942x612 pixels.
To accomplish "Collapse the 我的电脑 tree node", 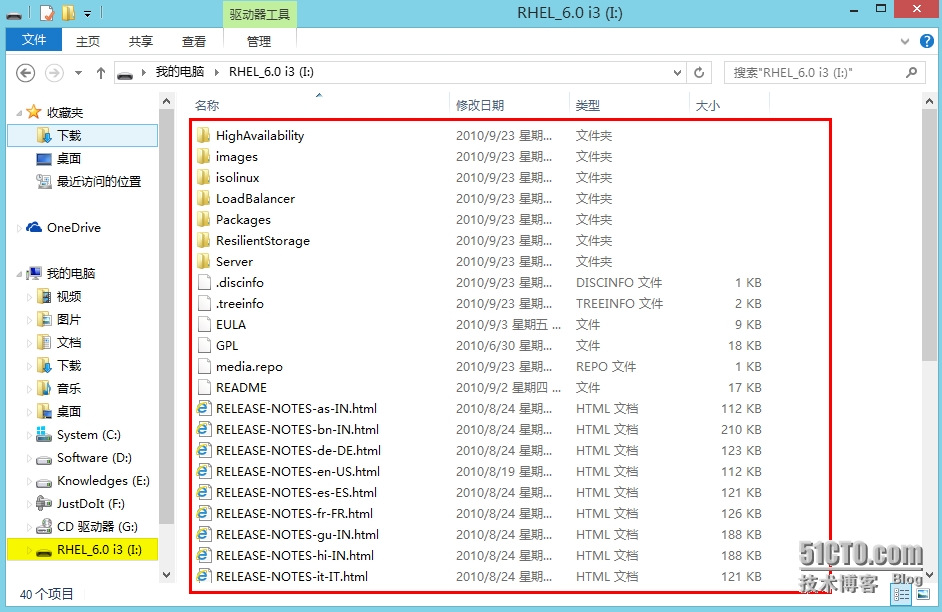I will (x=20, y=274).
